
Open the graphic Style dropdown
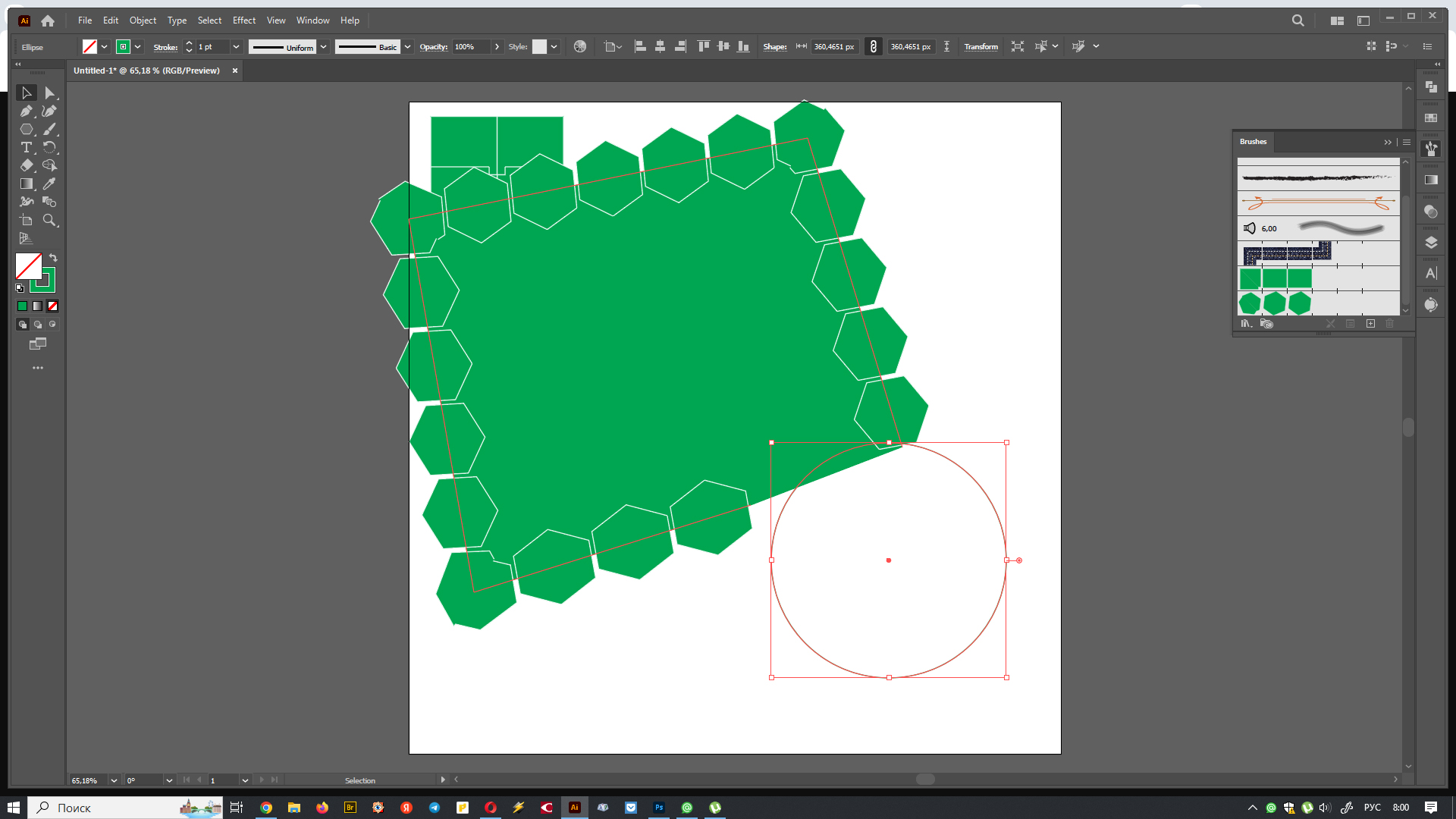tap(554, 47)
